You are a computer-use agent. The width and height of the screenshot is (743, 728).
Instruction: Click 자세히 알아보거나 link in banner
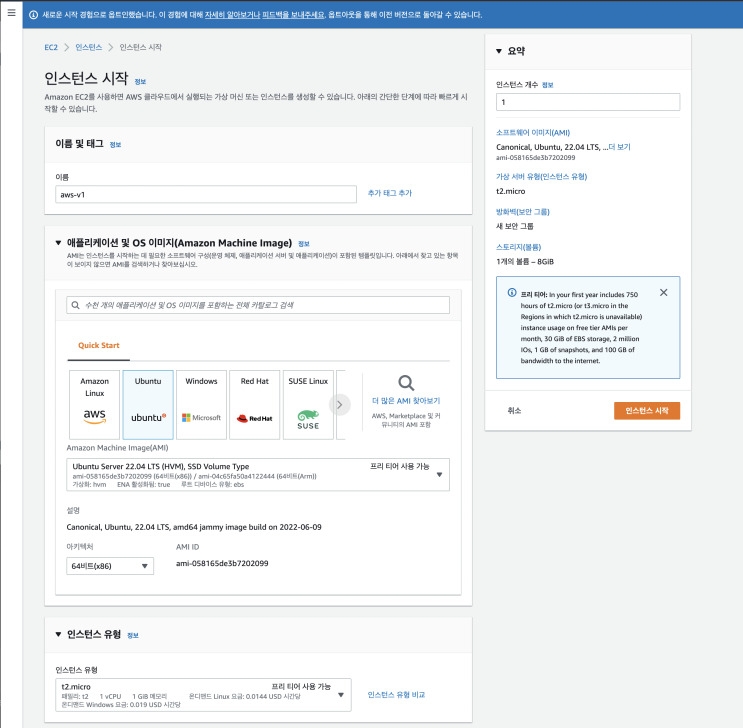coord(232,15)
